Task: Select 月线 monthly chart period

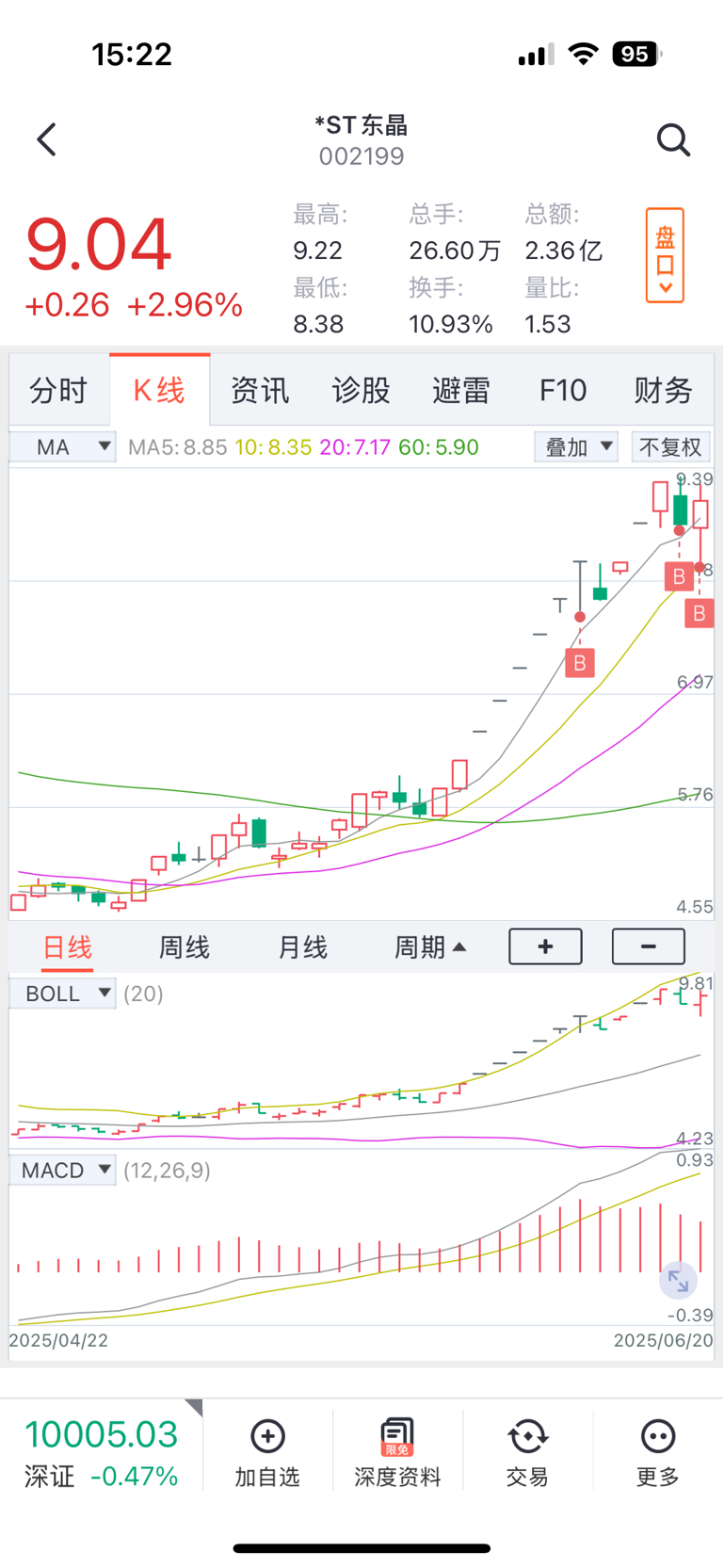Action: coord(302,947)
